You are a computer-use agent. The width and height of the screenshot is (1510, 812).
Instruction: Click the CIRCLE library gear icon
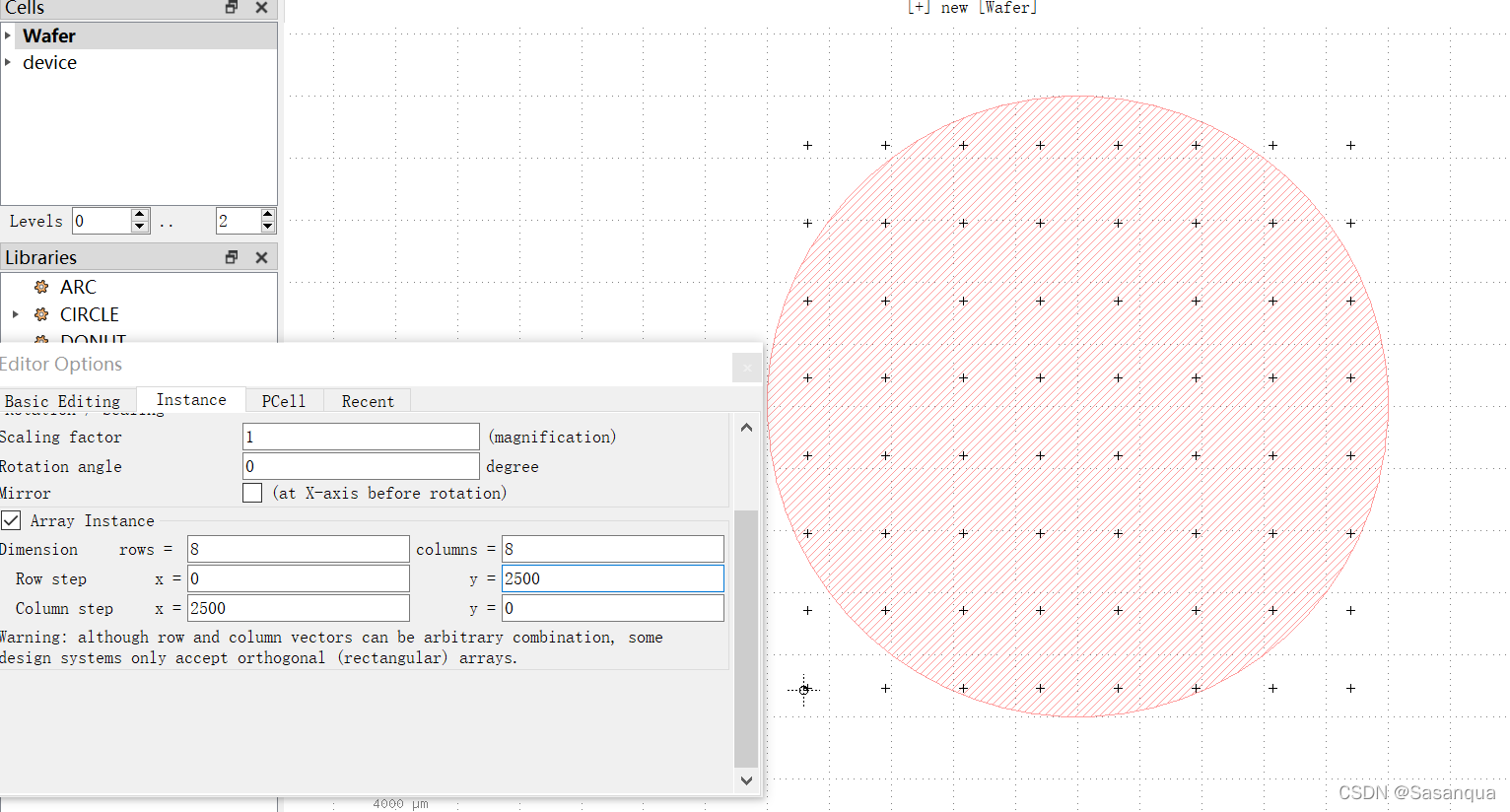click(40, 314)
